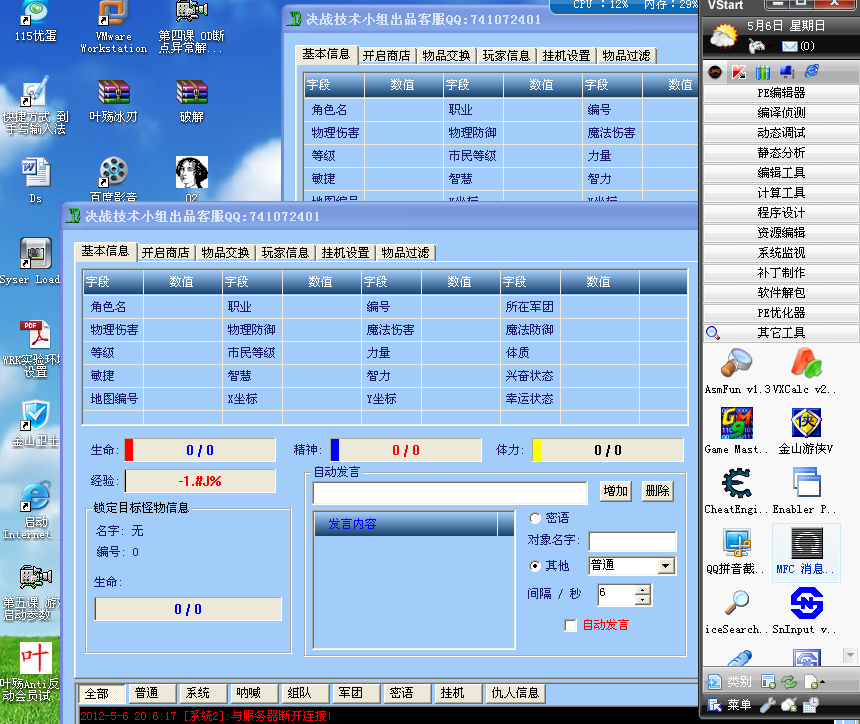The width and height of the screenshot is (860, 724).
Task: Click the 增加 button
Action: point(615,491)
